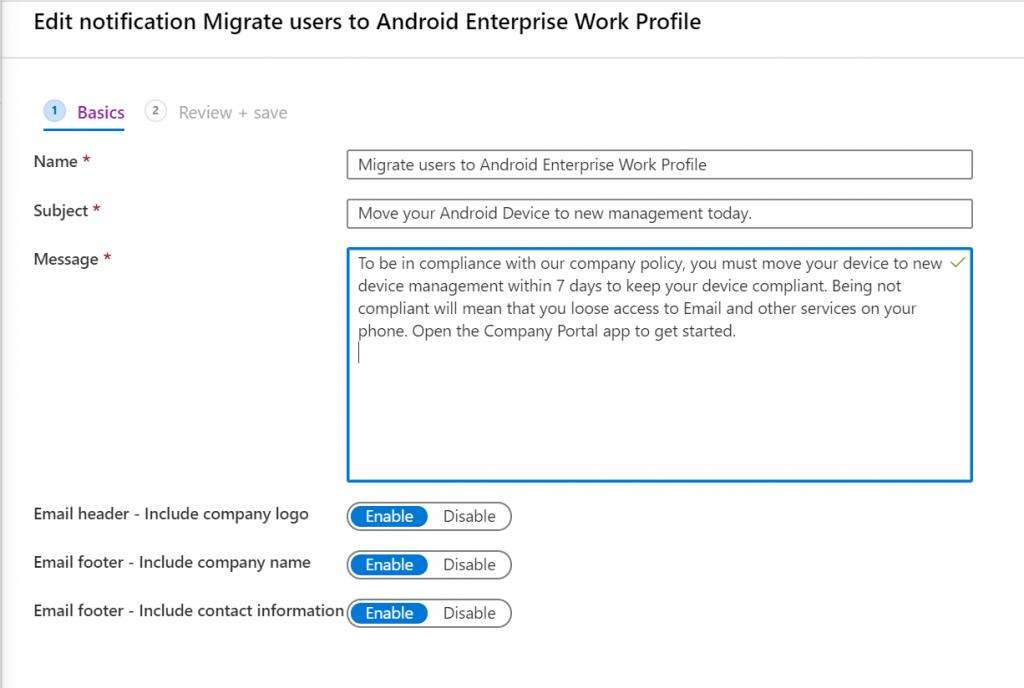Click inside the Name input field
This screenshot has width=1024, height=688.
pyautogui.click(x=658, y=164)
